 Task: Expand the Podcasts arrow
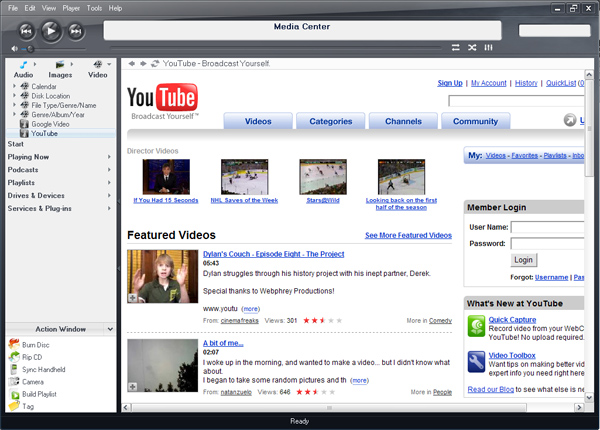click(x=109, y=169)
